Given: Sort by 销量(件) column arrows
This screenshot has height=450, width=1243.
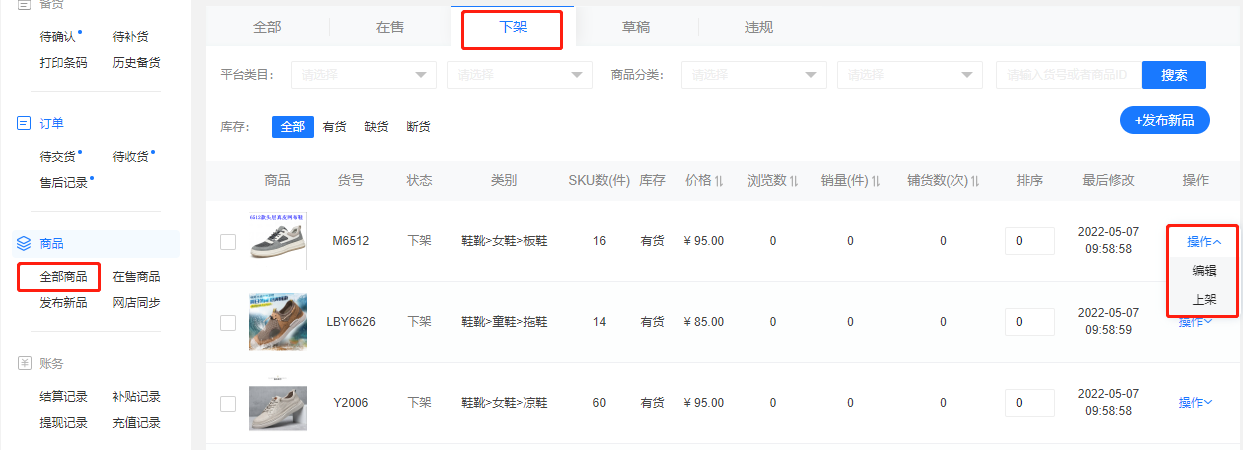Looking at the screenshot, I should point(876,181).
